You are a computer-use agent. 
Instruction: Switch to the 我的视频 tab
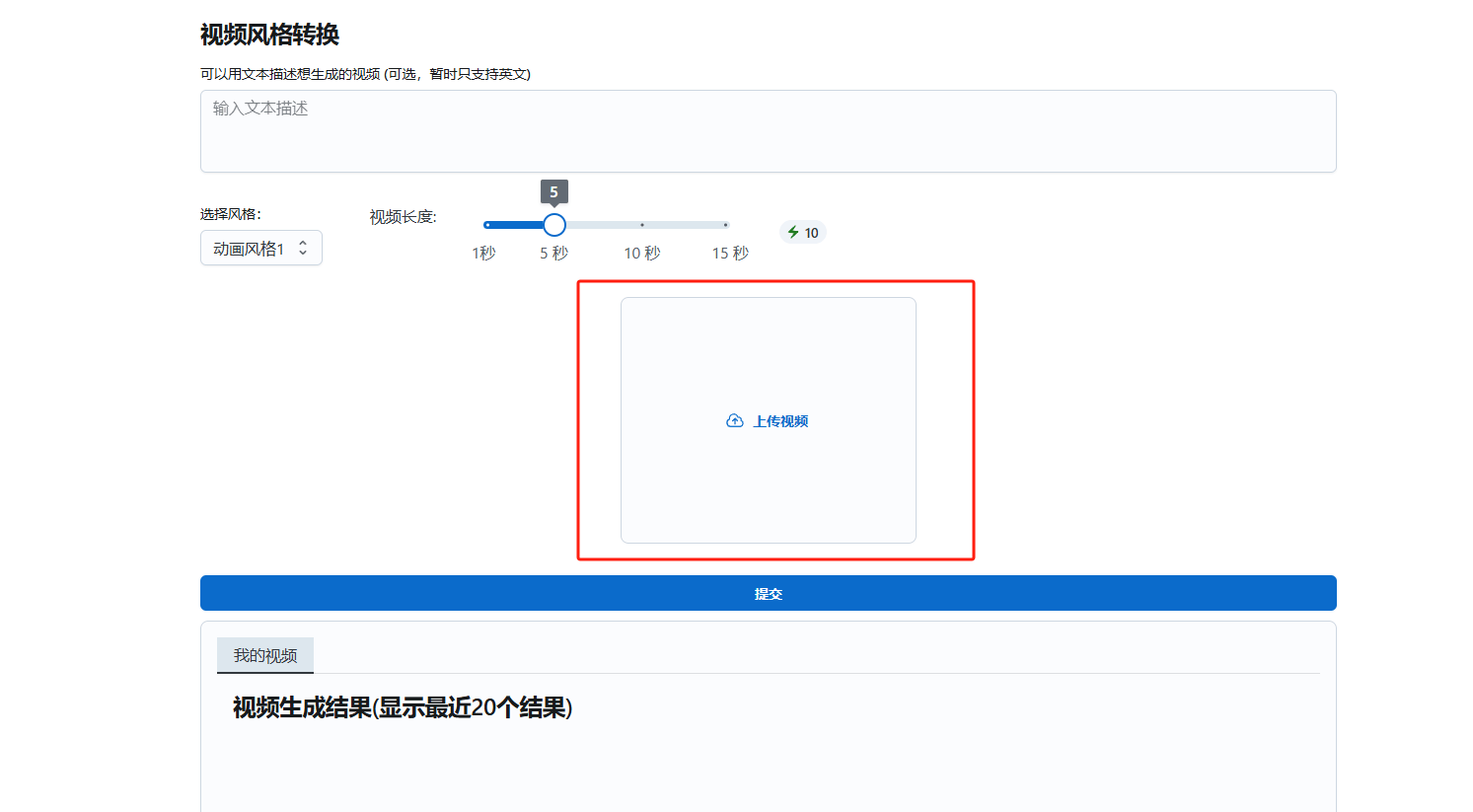pyautogui.click(x=265, y=655)
